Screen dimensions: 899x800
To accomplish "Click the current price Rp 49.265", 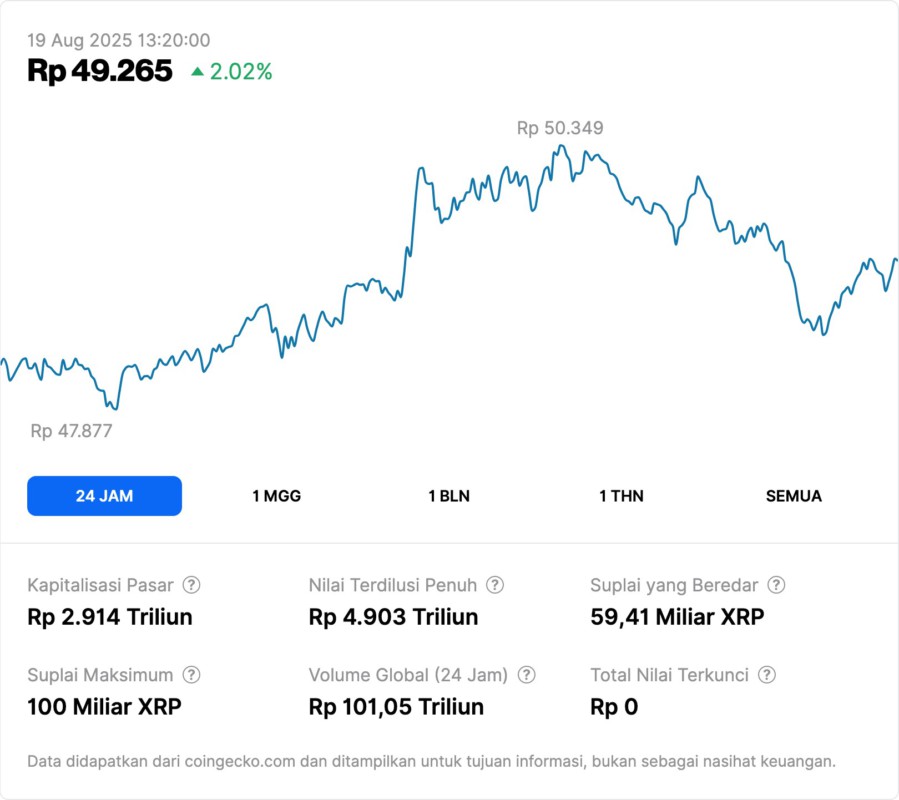I will point(100,71).
